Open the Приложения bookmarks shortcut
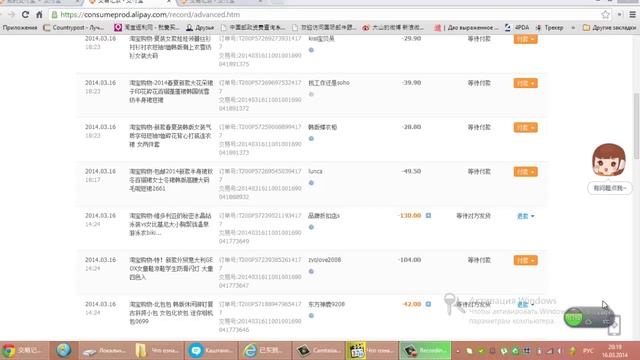The width and height of the screenshot is (640, 360). pyautogui.click(x=20, y=28)
